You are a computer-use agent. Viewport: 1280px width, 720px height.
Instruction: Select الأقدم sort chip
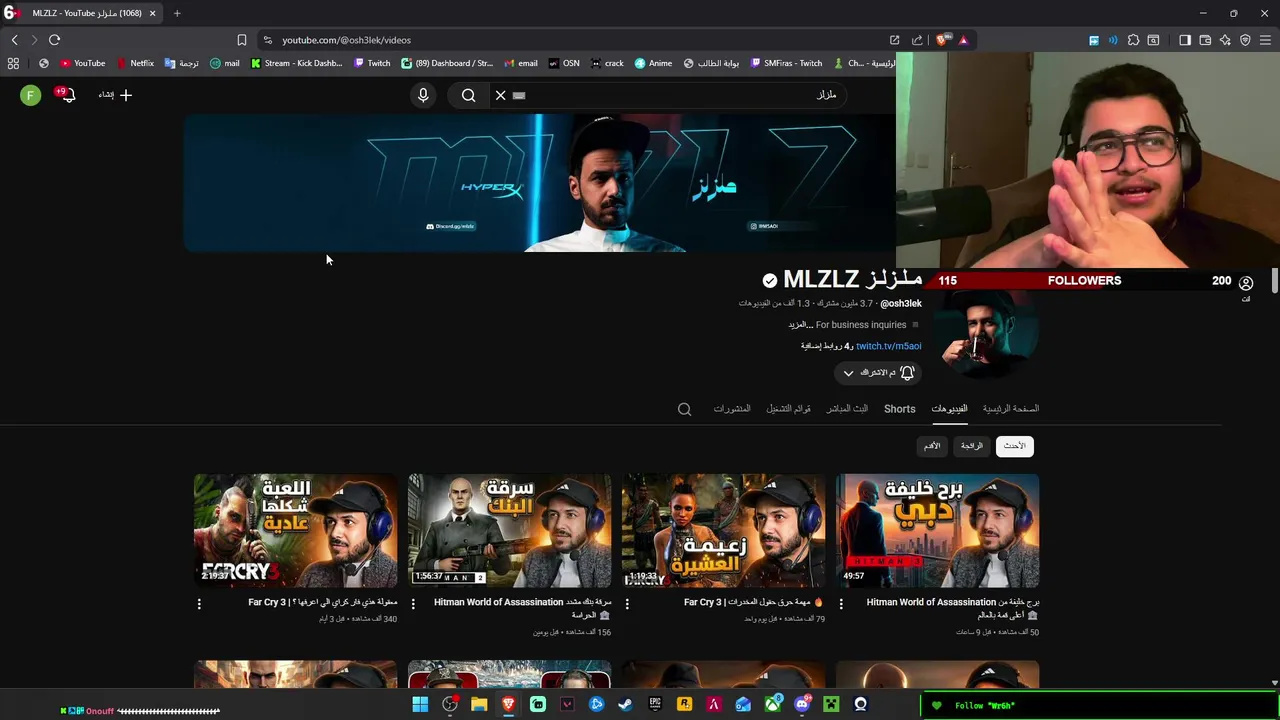point(931,446)
